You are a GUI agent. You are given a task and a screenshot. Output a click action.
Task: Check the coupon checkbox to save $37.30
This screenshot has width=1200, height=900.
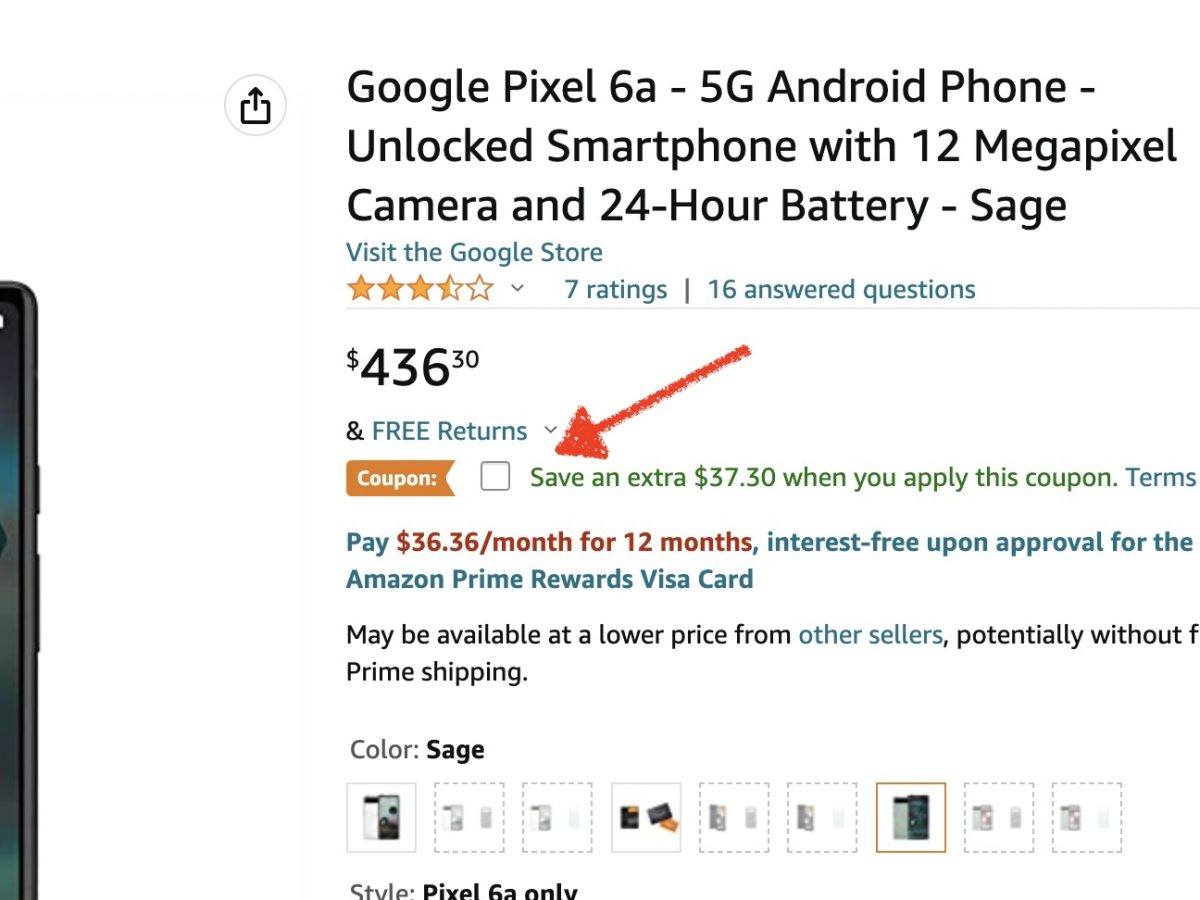click(495, 477)
